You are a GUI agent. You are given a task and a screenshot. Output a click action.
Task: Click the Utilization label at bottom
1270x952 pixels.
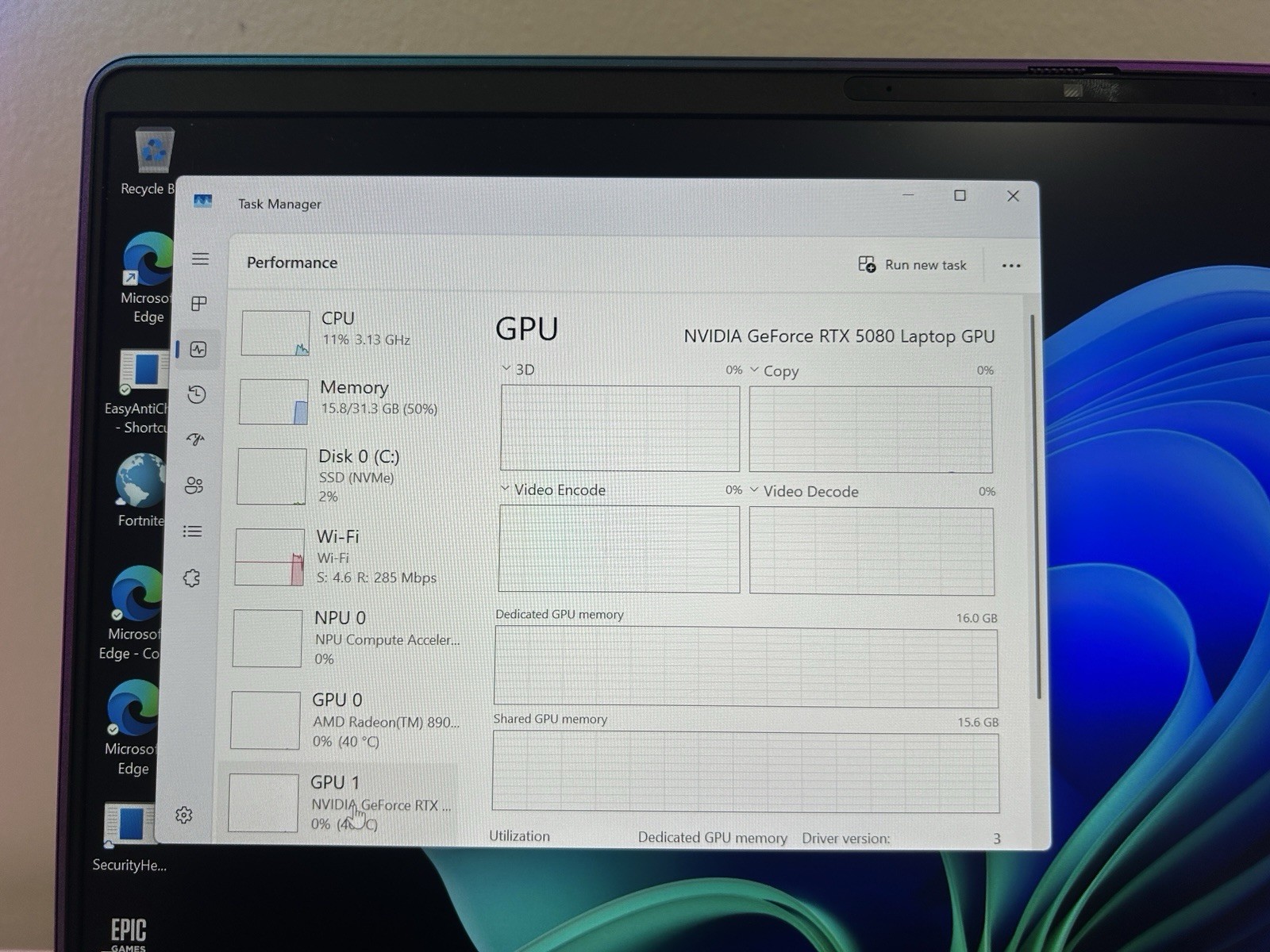click(520, 836)
